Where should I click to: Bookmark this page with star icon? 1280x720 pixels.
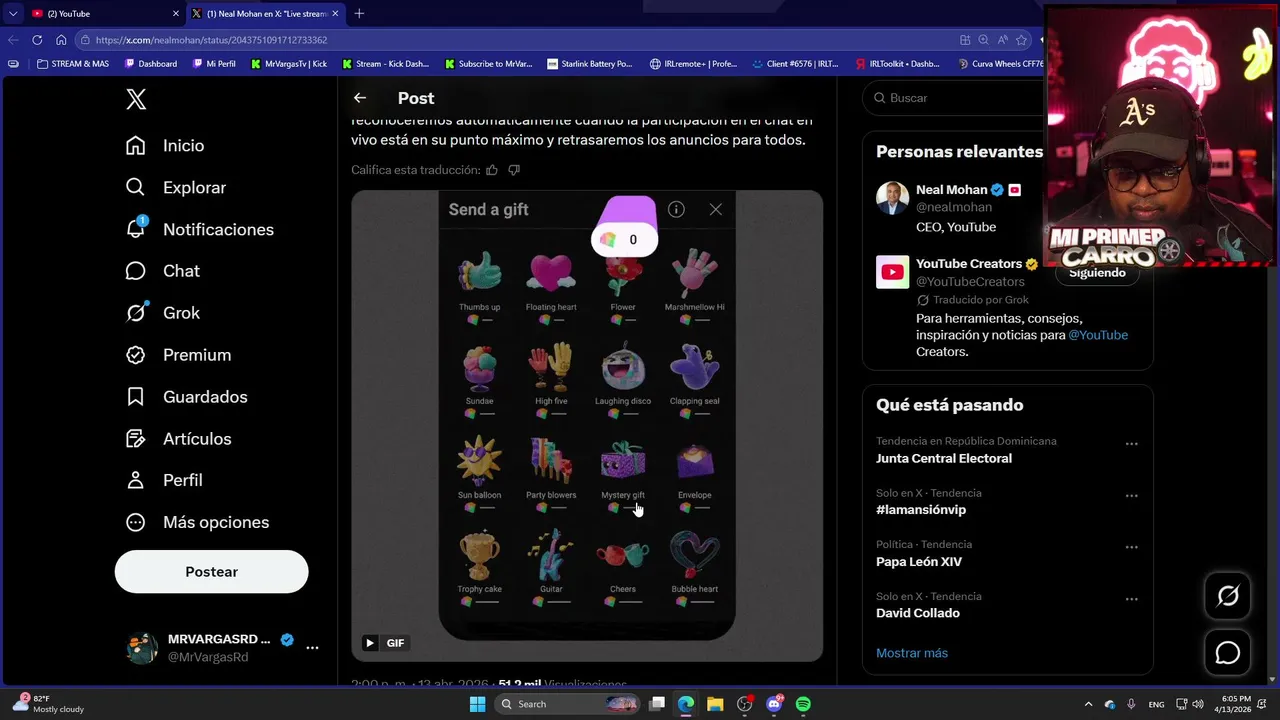(1021, 40)
